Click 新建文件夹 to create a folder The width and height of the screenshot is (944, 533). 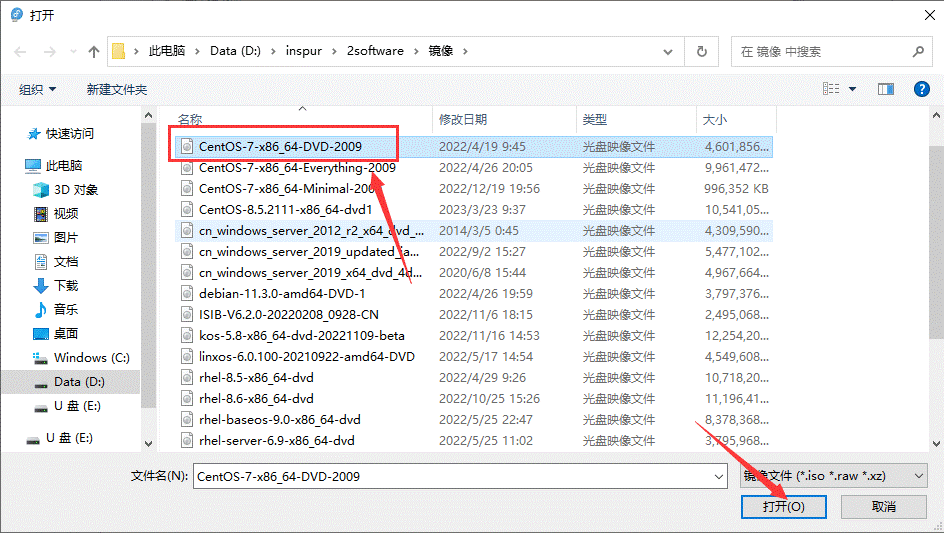[116, 89]
